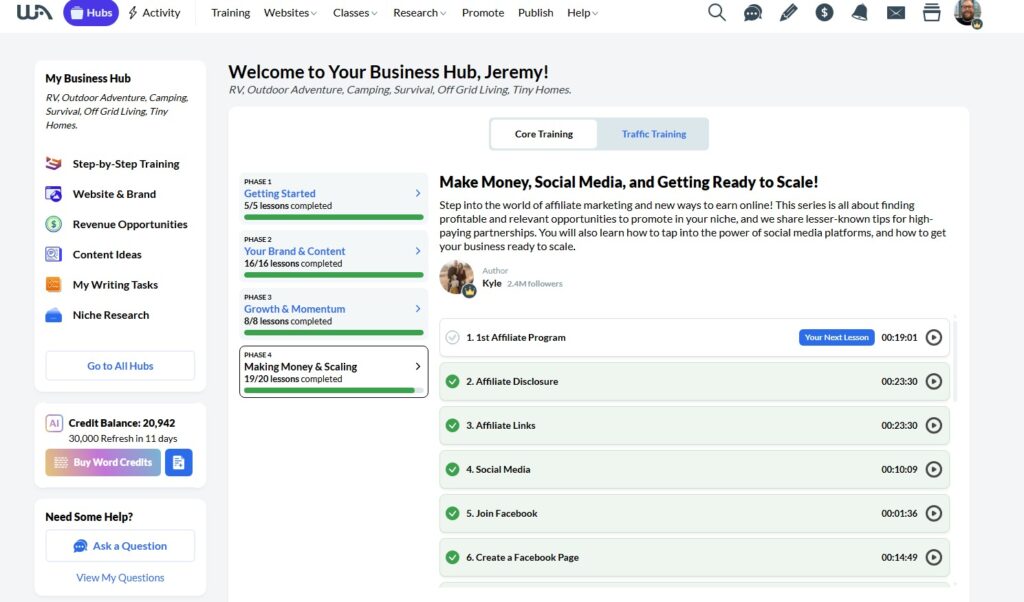Viewport: 1024px width, 602px height.
Task: Play the Join Facebook lesson
Action: [x=934, y=513]
